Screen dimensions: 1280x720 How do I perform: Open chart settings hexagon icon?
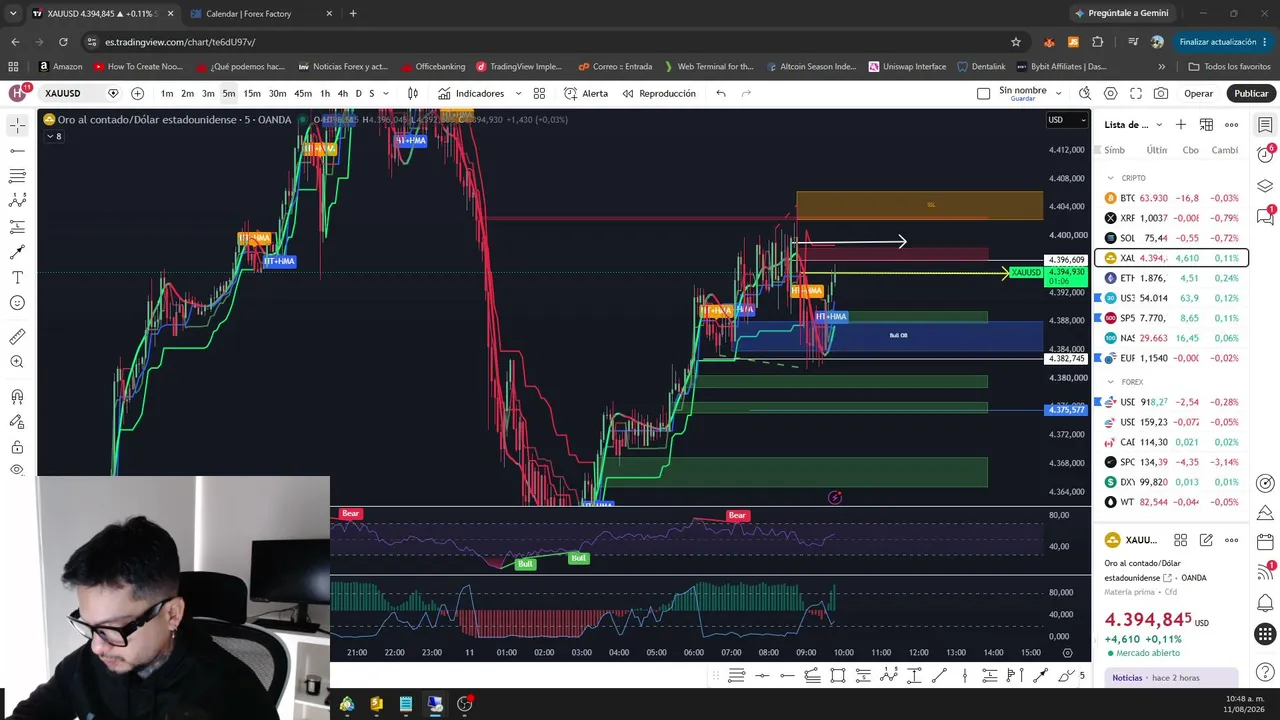(1110, 93)
